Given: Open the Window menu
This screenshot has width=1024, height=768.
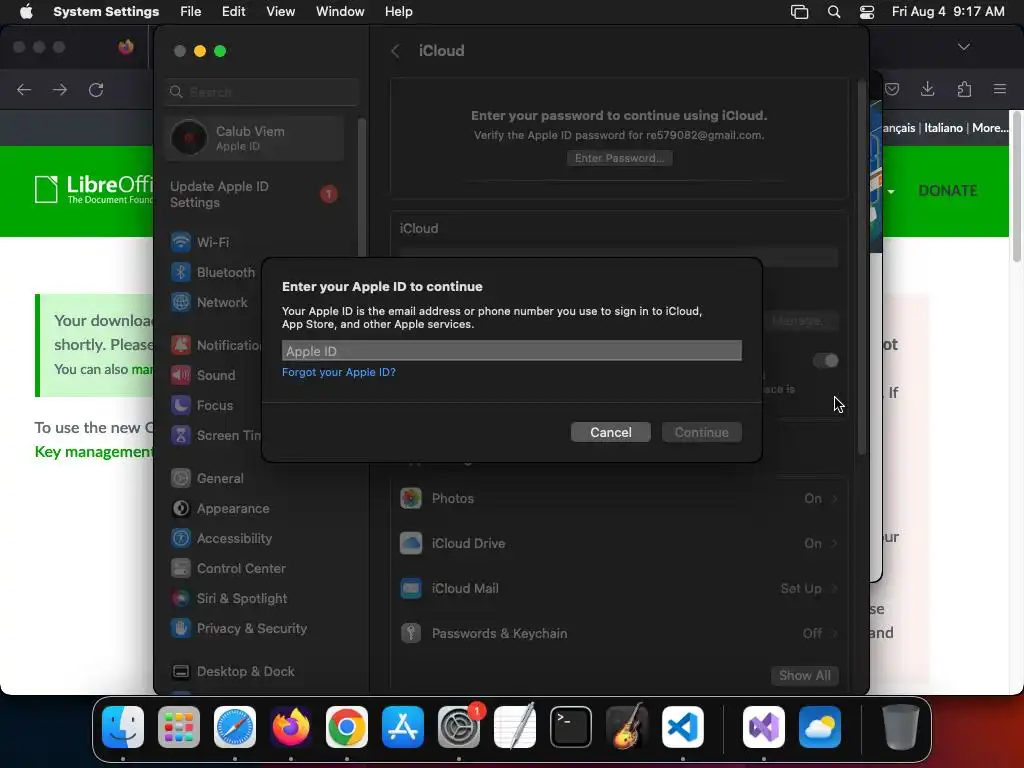Looking at the screenshot, I should click(340, 12).
